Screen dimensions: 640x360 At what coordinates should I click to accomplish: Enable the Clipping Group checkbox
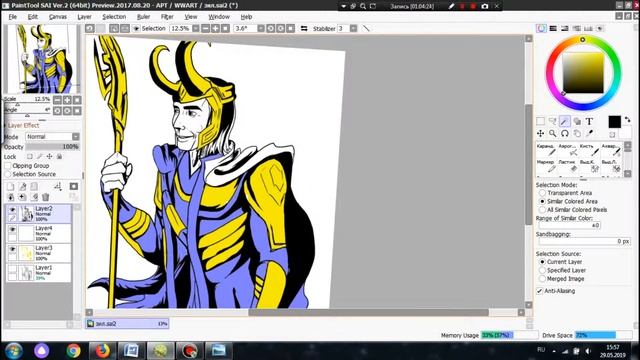(8, 166)
